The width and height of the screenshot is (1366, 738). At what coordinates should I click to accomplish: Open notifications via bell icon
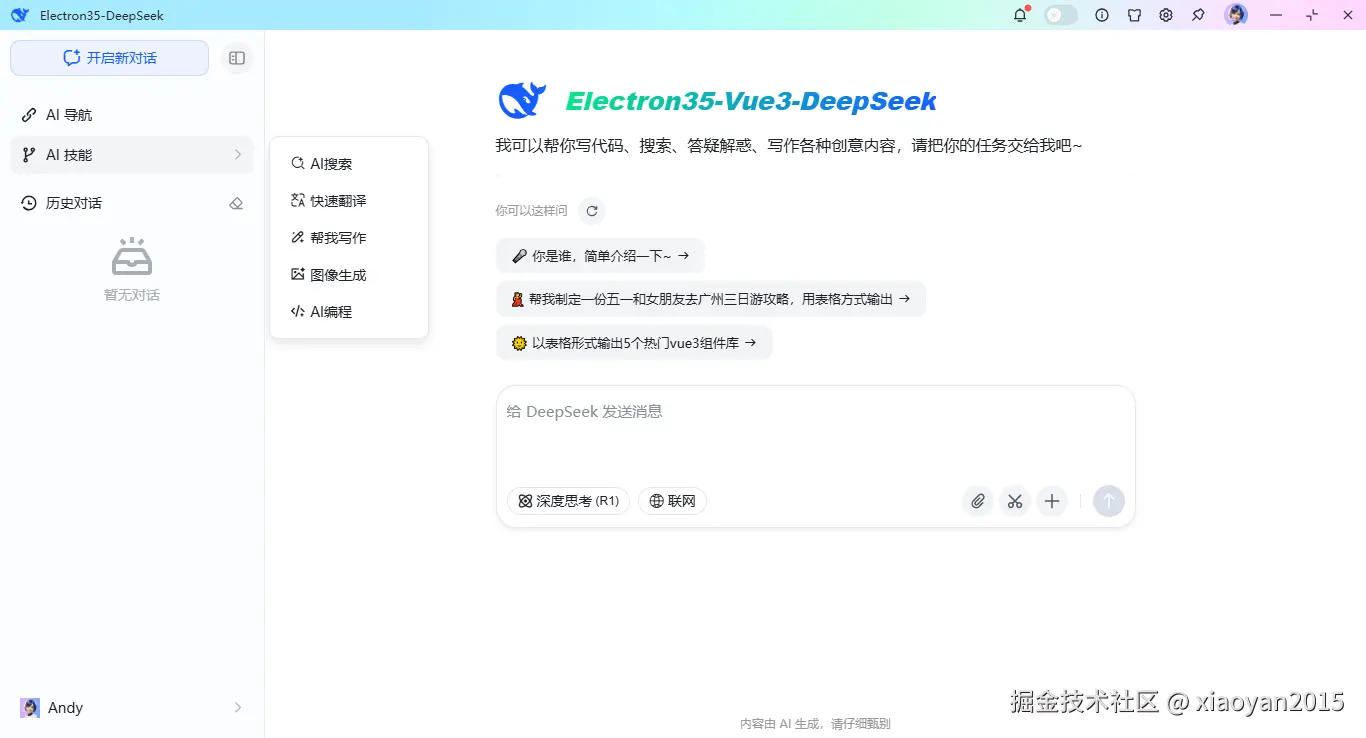click(x=1019, y=15)
